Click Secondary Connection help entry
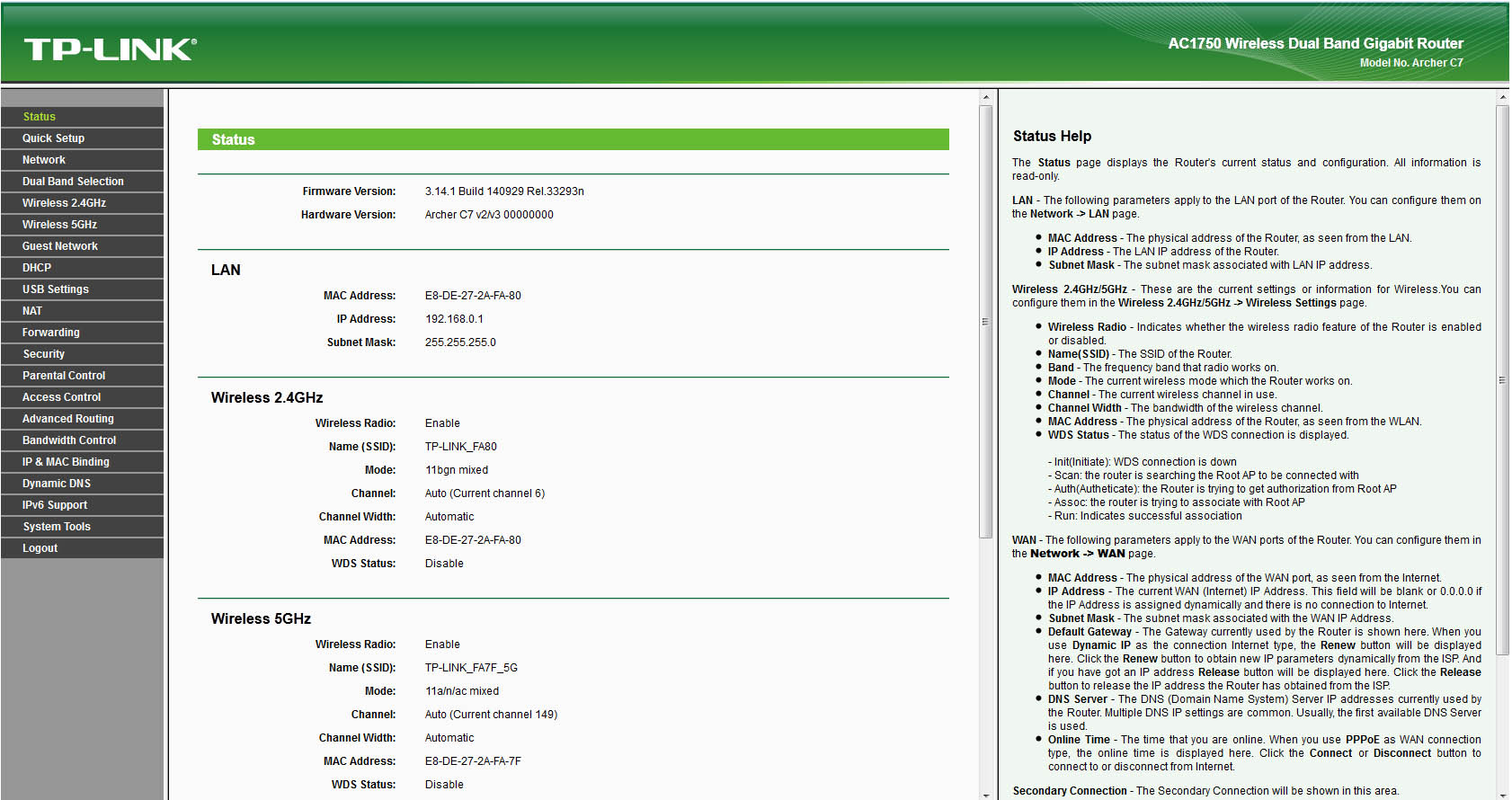Viewport: 1512px width, 800px height. (x=1205, y=791)
